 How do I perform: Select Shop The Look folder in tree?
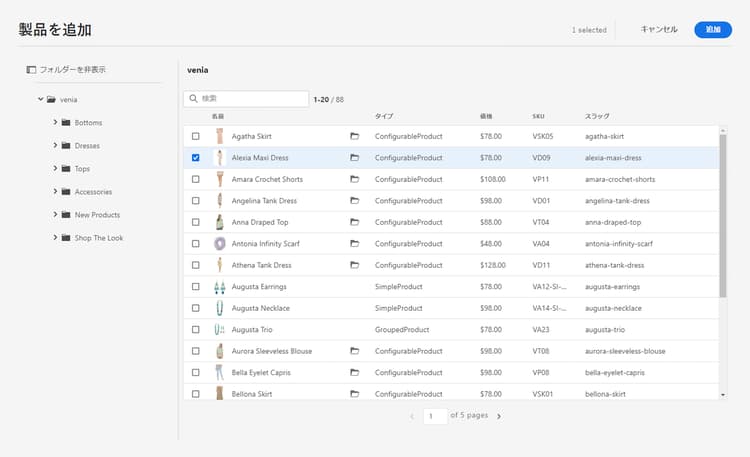99,238
